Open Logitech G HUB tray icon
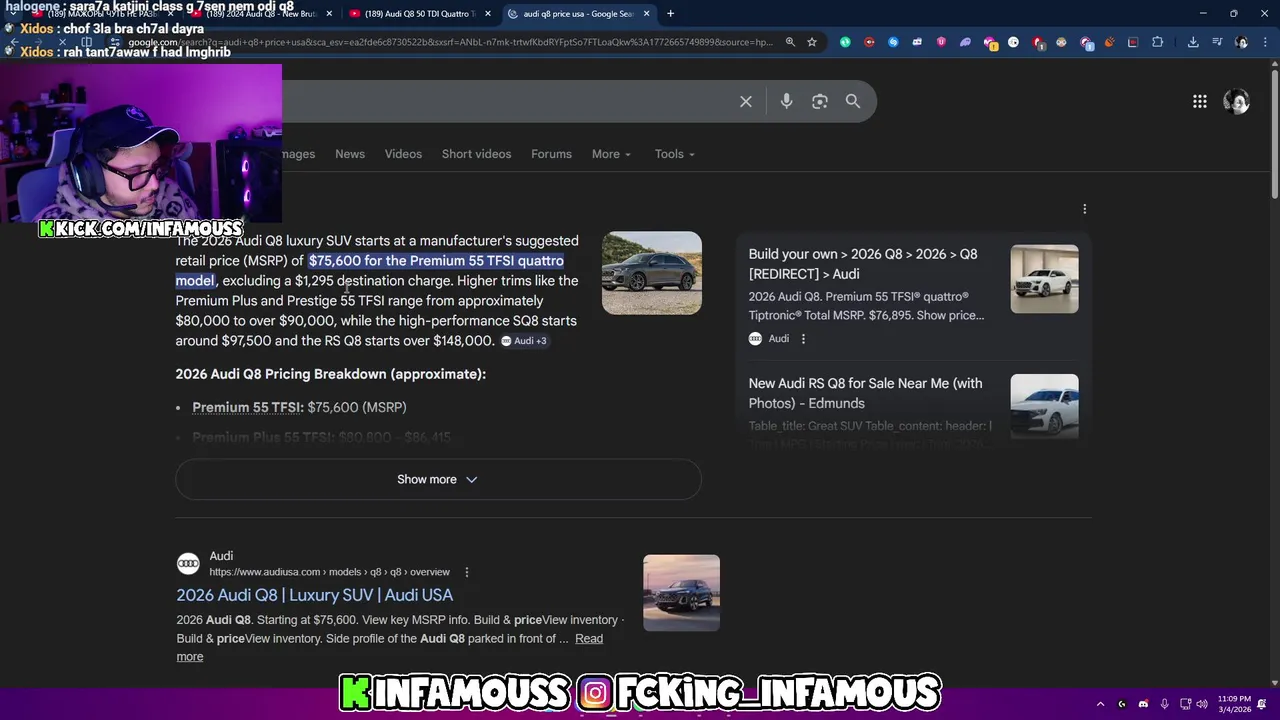This screenshot has width=1280, height=720. click(x=1122, y=704)
